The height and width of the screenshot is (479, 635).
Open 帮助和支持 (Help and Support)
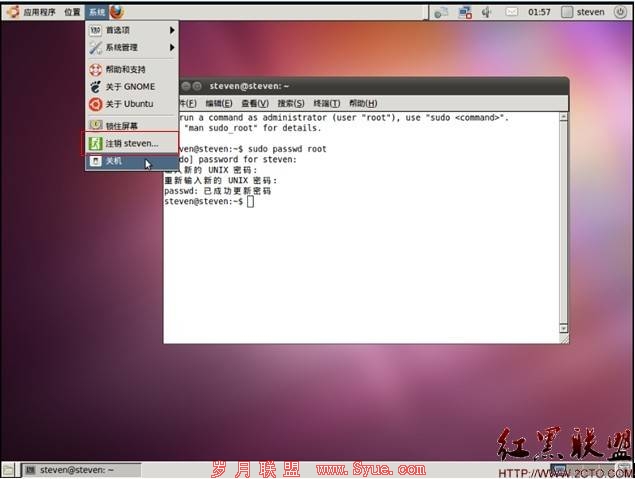132,70
